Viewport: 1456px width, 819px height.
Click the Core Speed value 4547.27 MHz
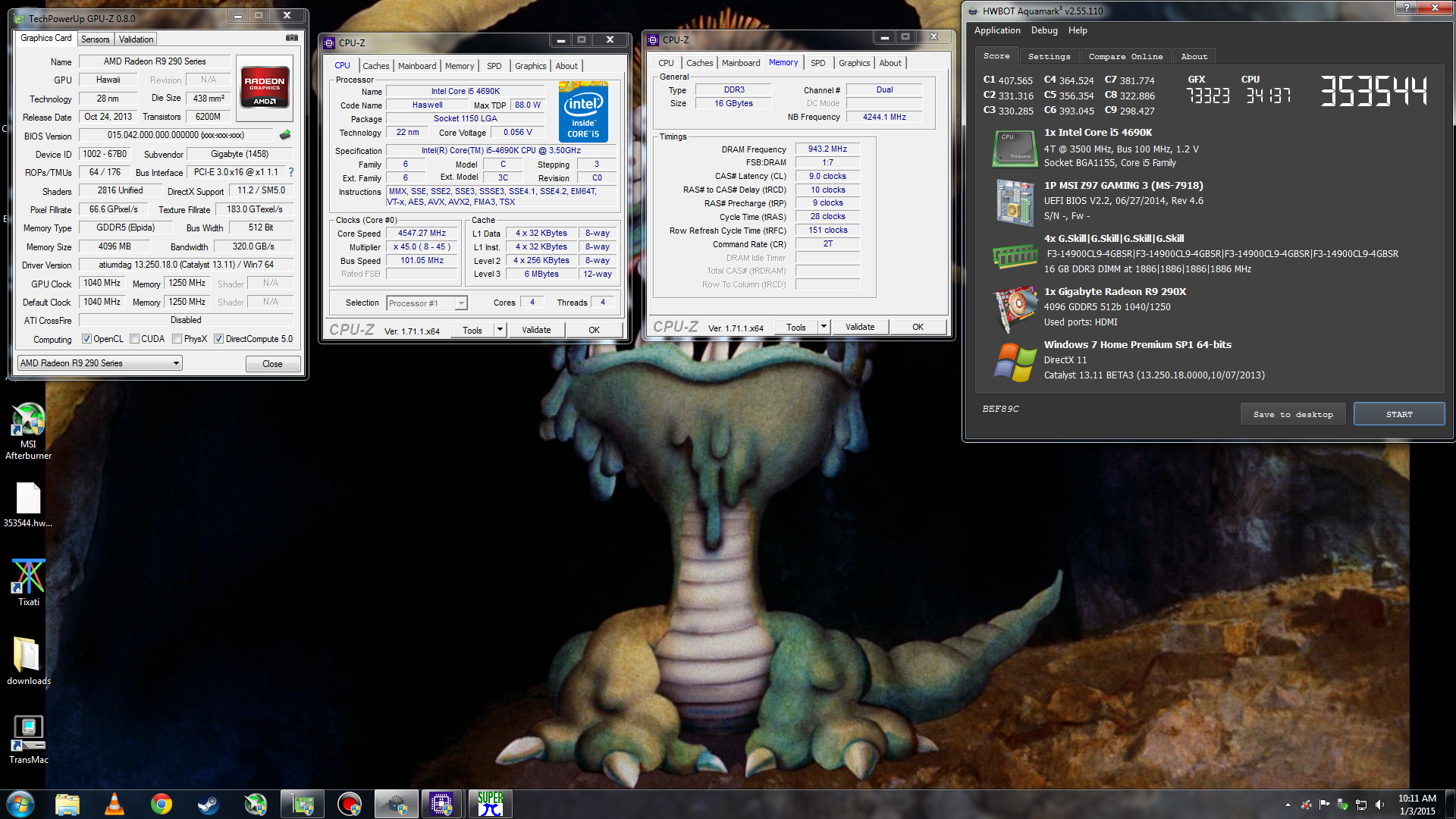pyautogui.click(x=422, y=233)
